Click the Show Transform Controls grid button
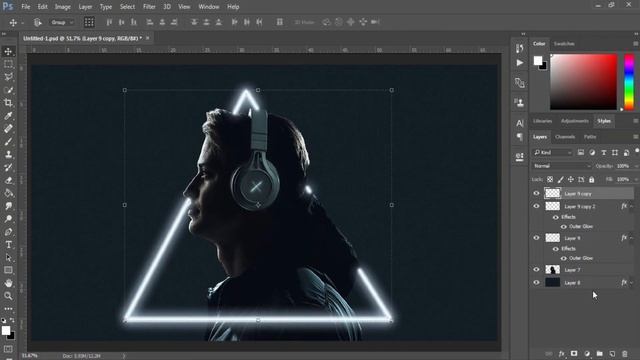The image size is (640, 360). click(89, 22)
